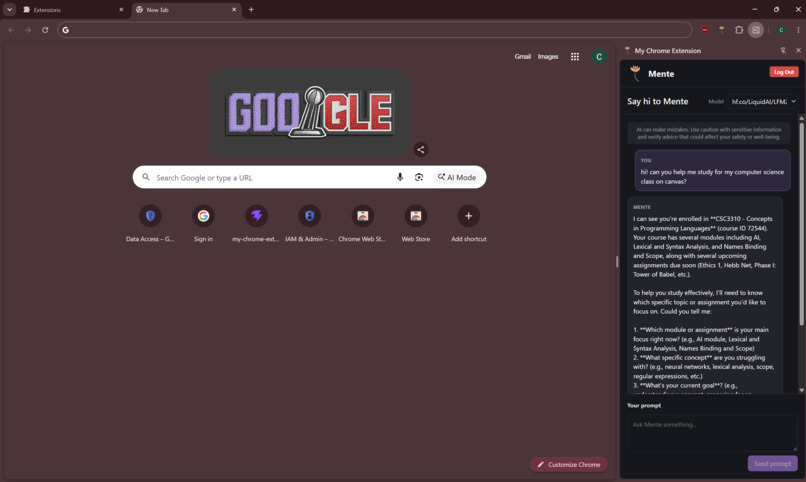The image size is (806, 482).
Task: Restore down the browser window
Action: [776, 9]
